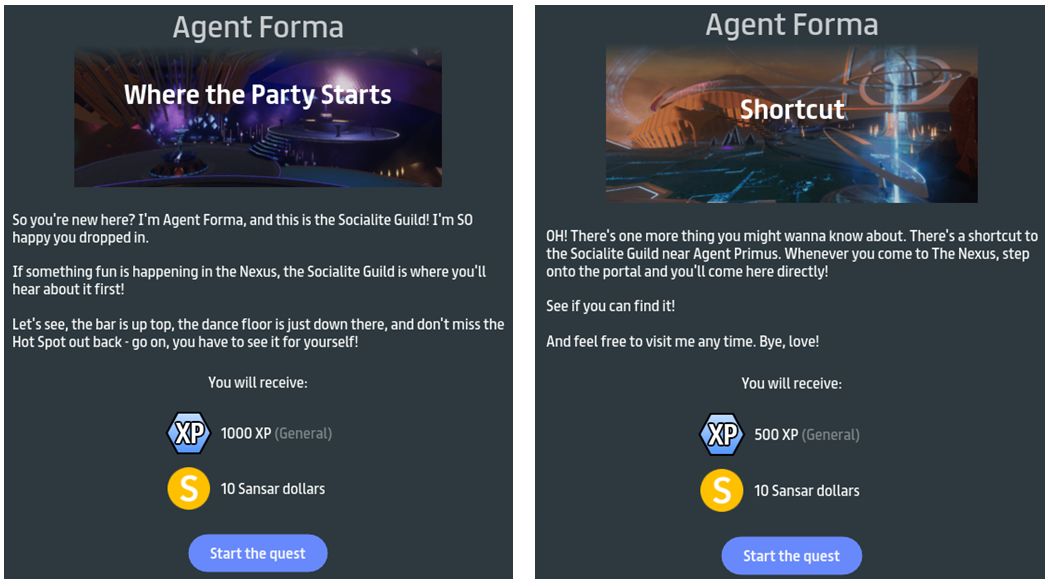Click Sansar dollar coin icon in Shortcut quest
The width and height of the screenshot is (1050, 586).
coord(721,490)
